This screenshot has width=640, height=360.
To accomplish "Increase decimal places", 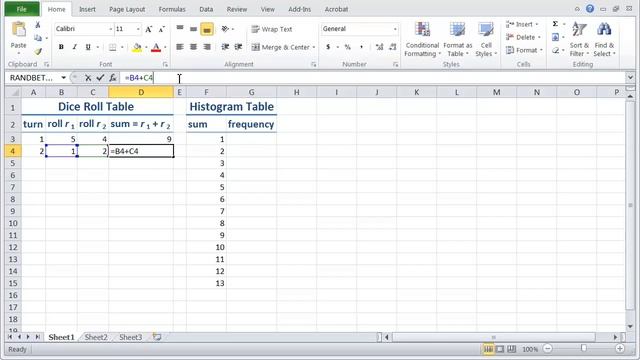I will coord(380,47).
